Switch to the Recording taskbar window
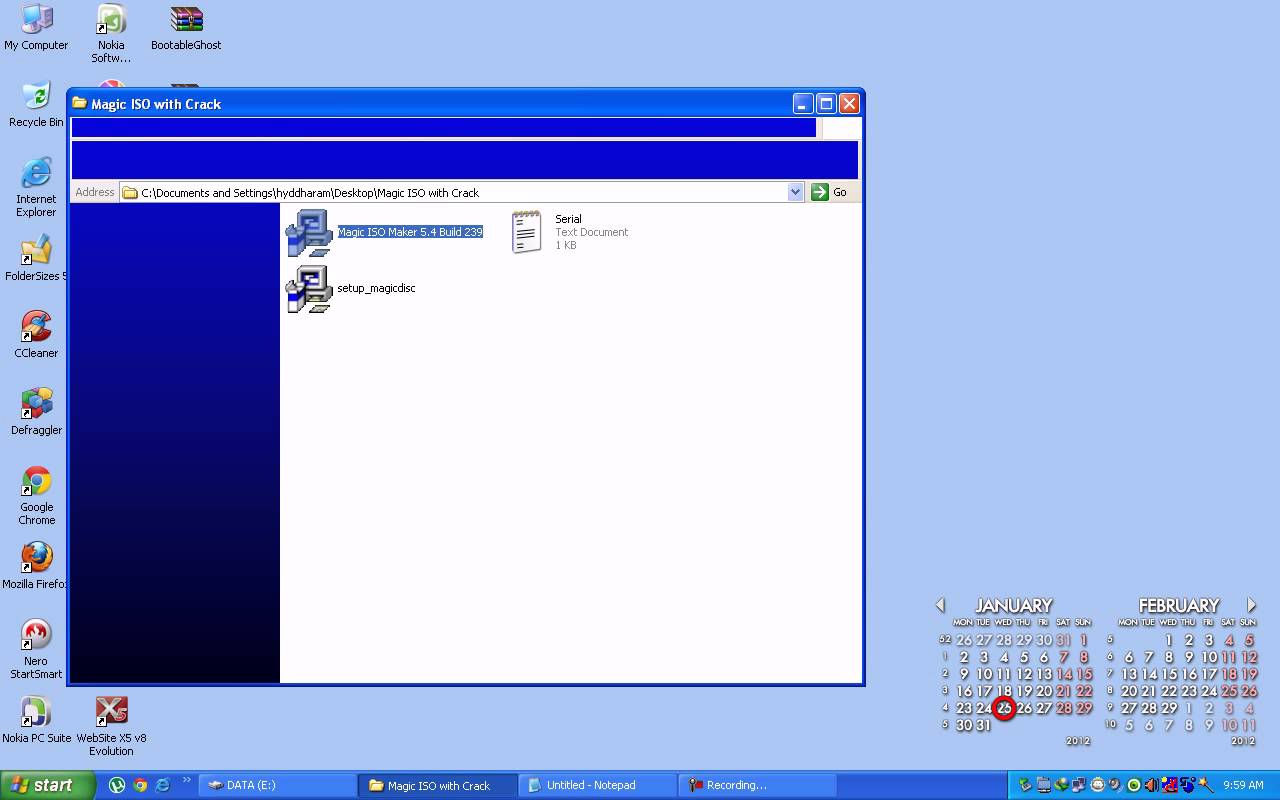Viewport: 1280px width, 800px height. 758,785
